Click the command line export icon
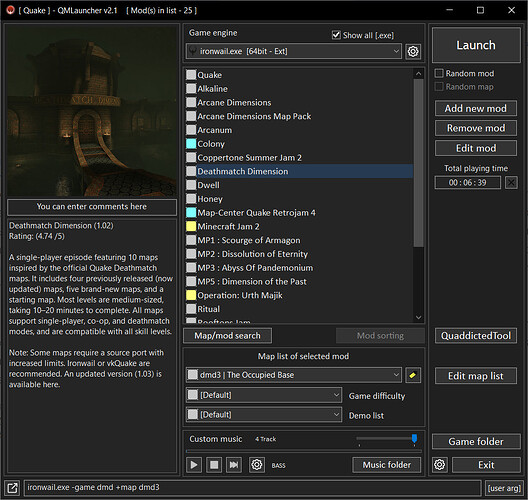 click(x=12, y=488)
